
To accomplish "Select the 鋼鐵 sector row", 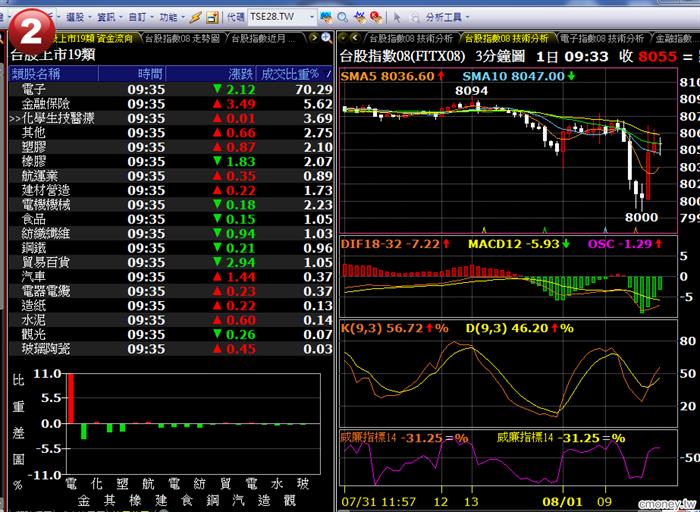I will click(171, 248).
